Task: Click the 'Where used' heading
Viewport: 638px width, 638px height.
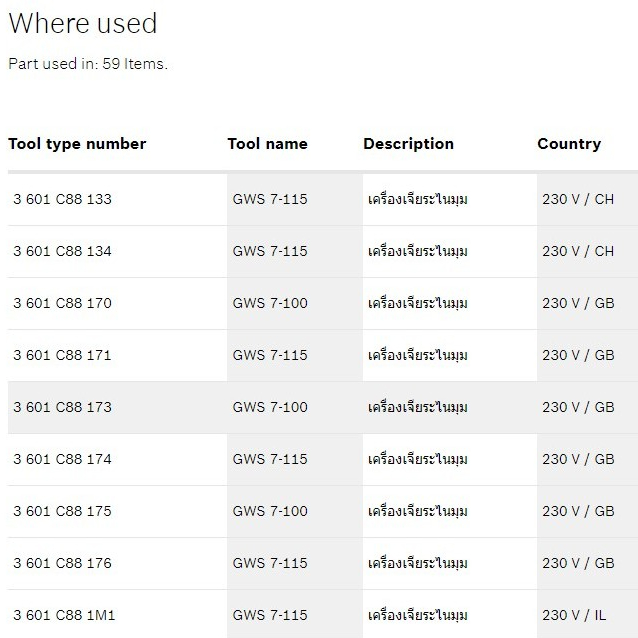Action: point(83,23)
